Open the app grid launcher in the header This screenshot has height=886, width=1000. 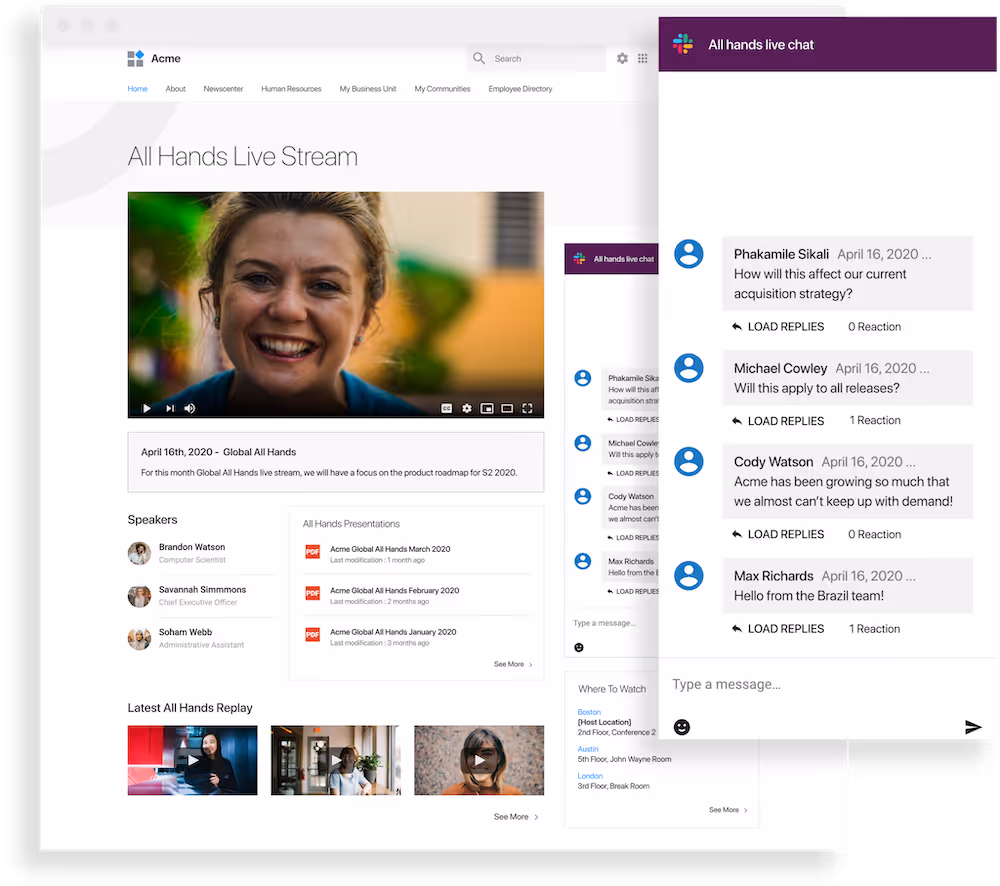point(643,58)
